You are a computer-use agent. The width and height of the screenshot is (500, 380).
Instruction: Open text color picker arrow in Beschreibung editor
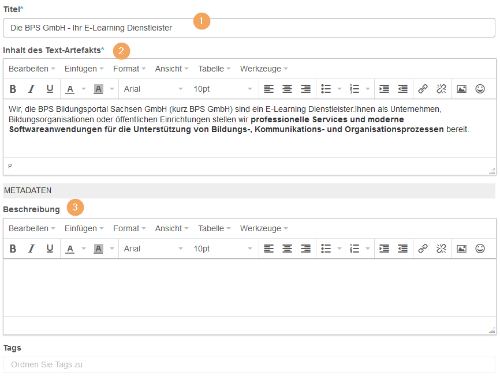click(x=84, y=249)
